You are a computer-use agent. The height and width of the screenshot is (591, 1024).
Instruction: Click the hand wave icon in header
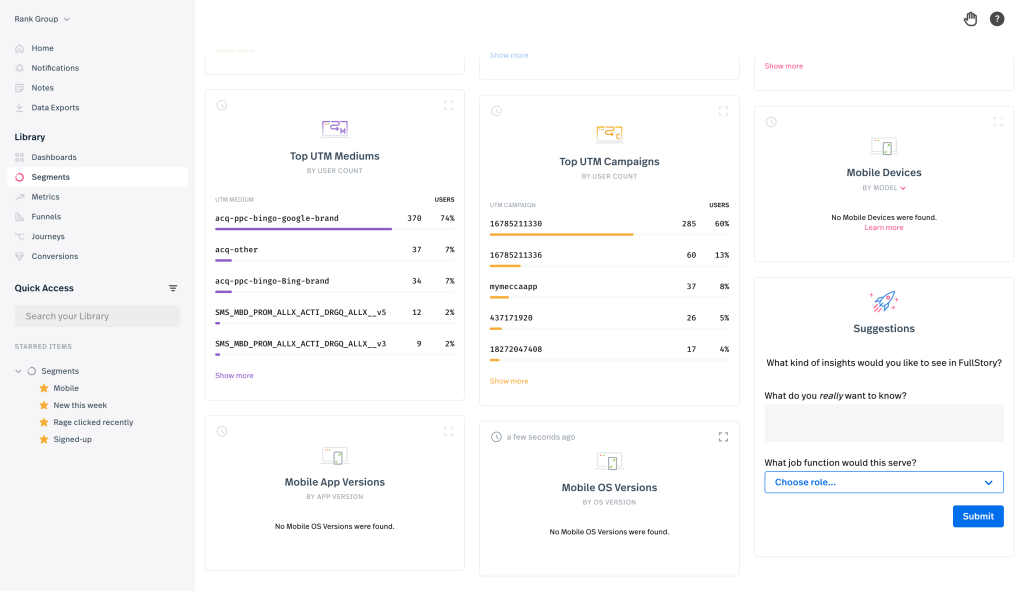[x=970, y=19]
